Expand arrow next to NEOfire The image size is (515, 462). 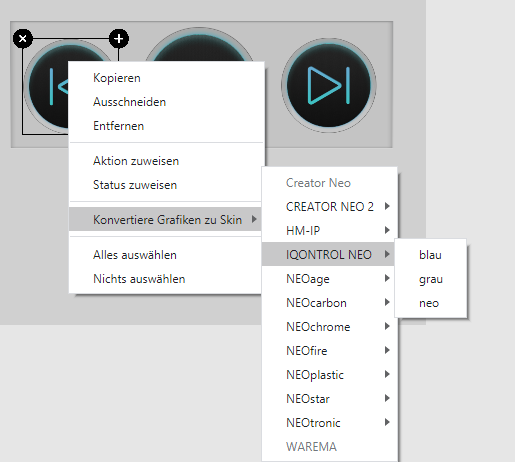tap(387, 350)
